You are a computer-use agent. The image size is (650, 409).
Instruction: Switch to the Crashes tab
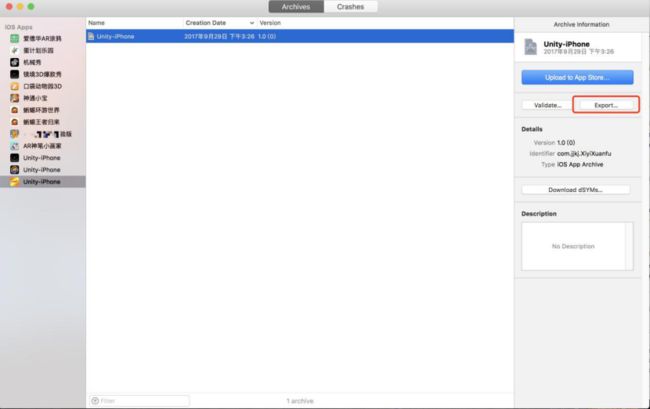coord(350,7)
